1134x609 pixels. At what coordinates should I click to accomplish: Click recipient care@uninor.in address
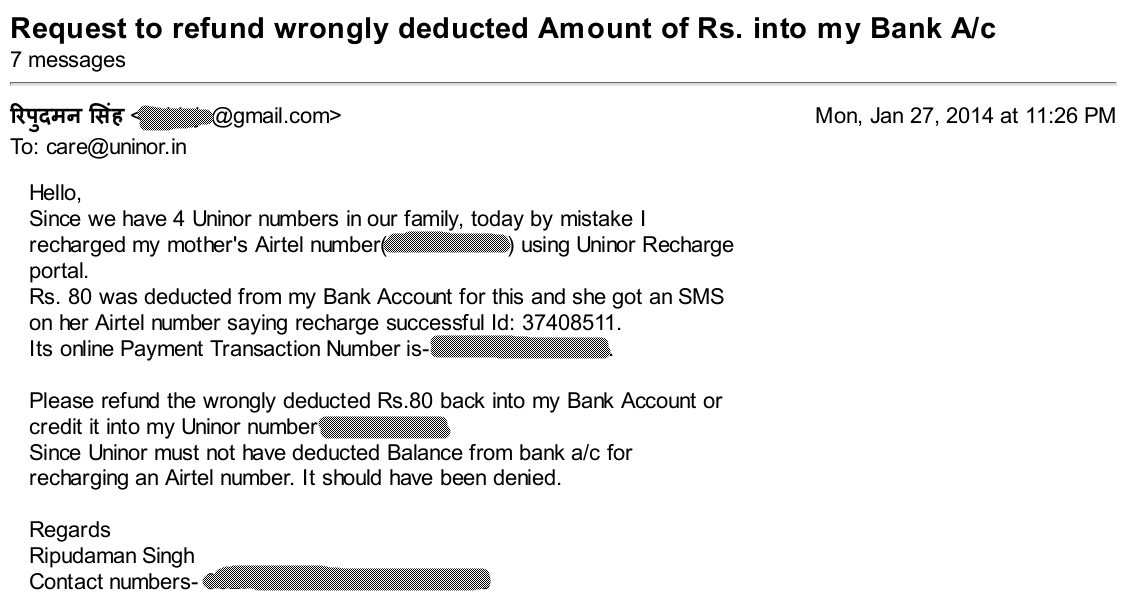116,147
